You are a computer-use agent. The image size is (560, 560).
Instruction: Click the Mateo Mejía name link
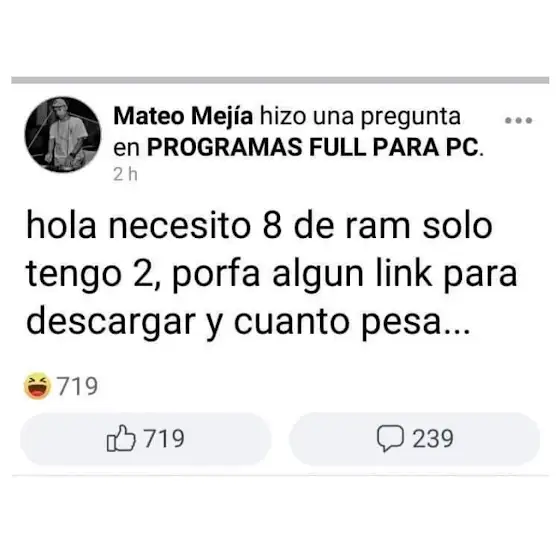coord(183,116)
